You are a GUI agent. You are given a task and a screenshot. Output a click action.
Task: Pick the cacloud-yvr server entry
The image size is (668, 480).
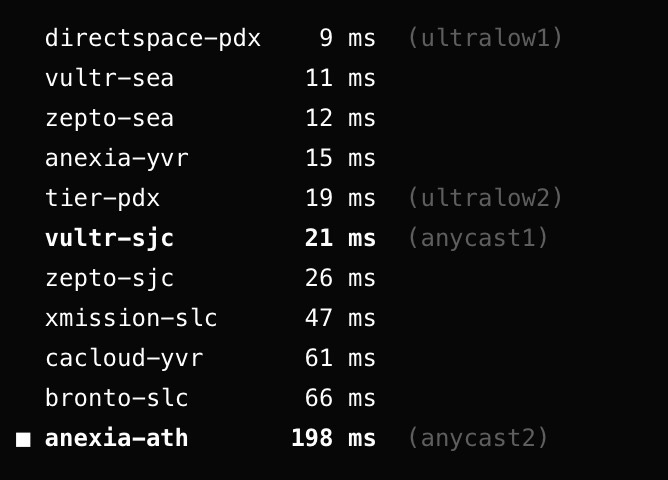[124, 358]
